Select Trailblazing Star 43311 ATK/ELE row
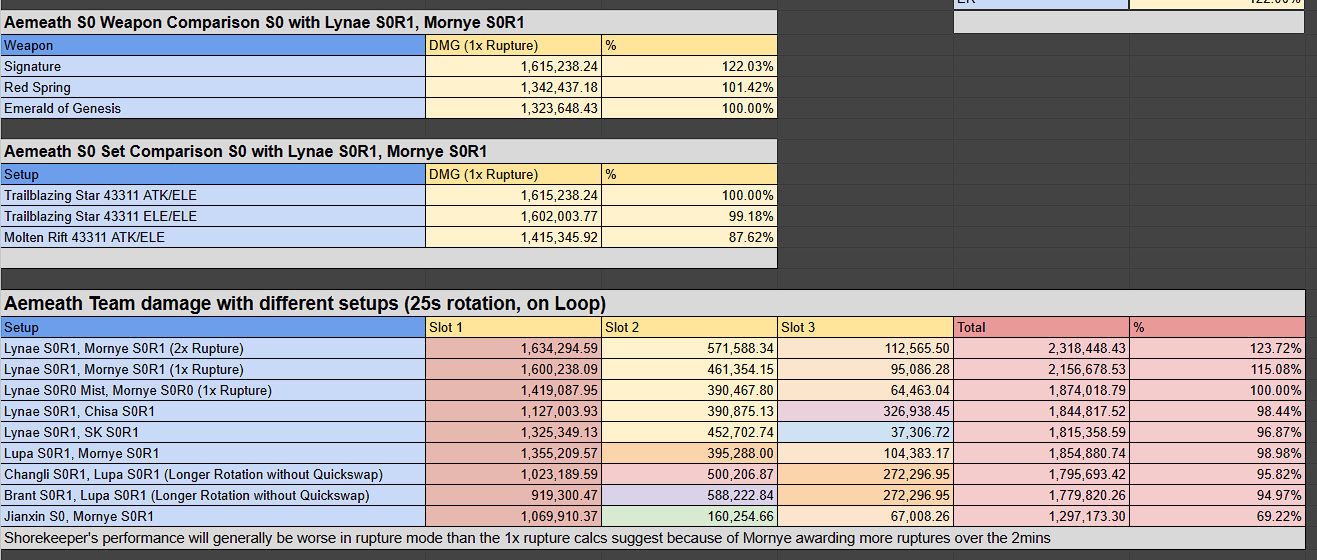 click(213, 195)
